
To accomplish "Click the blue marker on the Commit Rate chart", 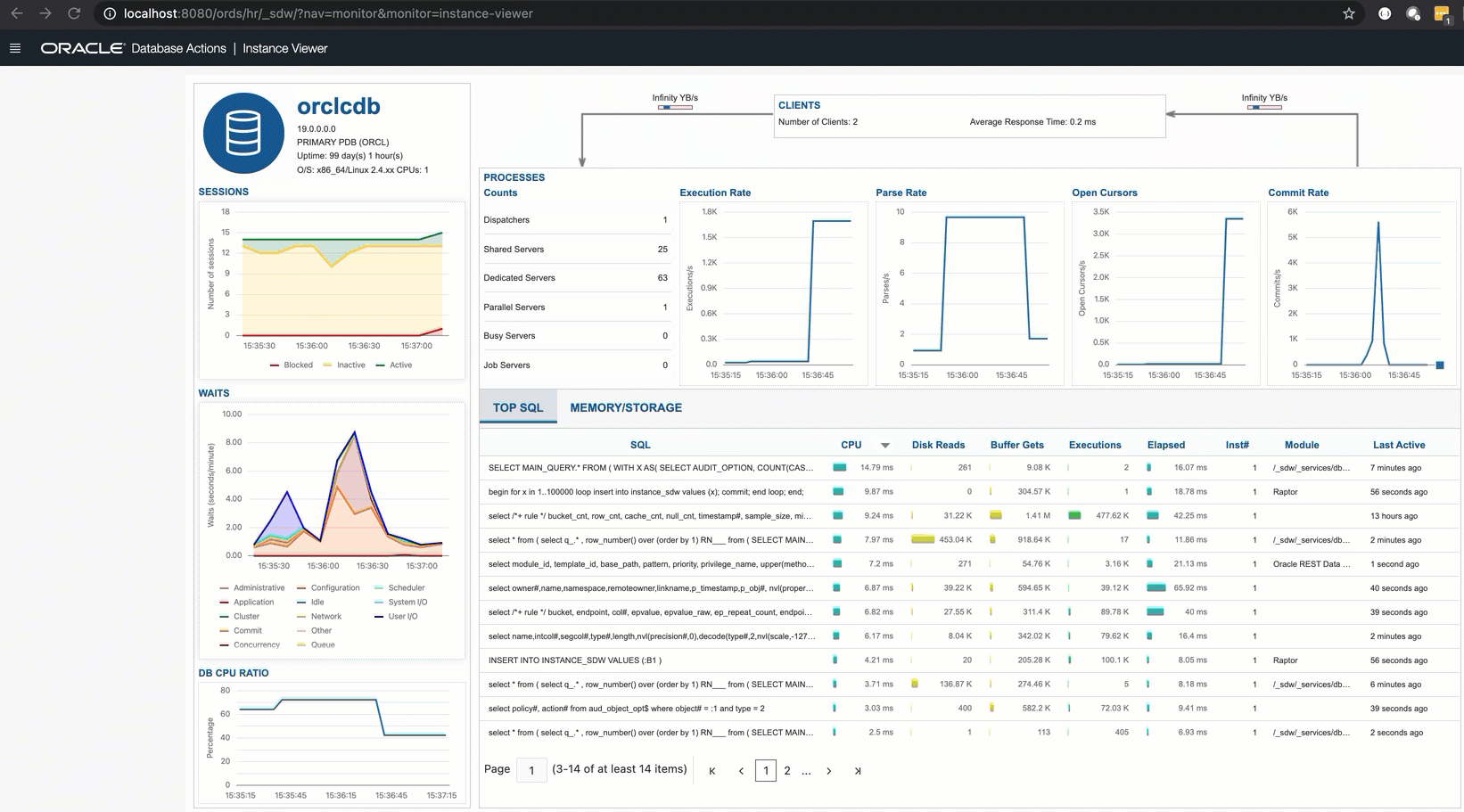I will (1439, 365).
